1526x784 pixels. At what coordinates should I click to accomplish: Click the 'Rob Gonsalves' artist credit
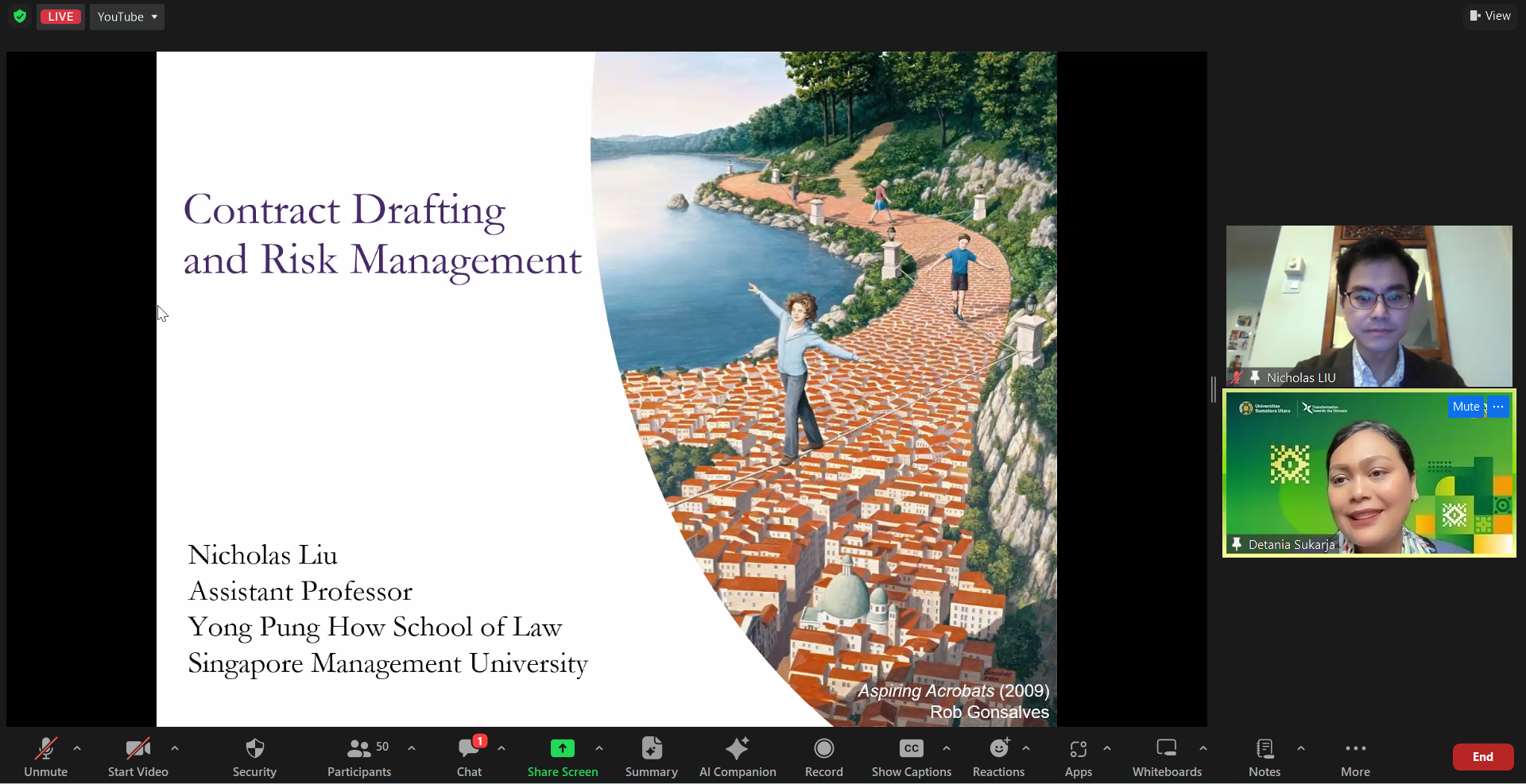pyautogui.click(x=990, y=713)
